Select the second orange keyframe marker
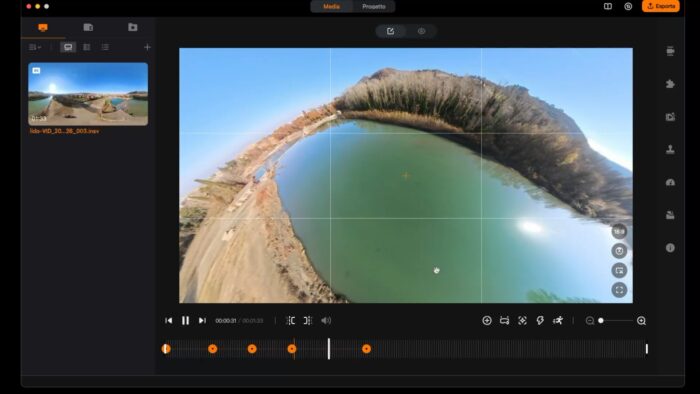 point(212,349)
